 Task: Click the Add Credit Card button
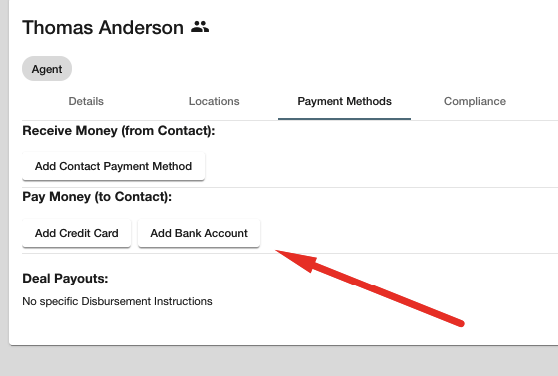(x=77, y=233)
